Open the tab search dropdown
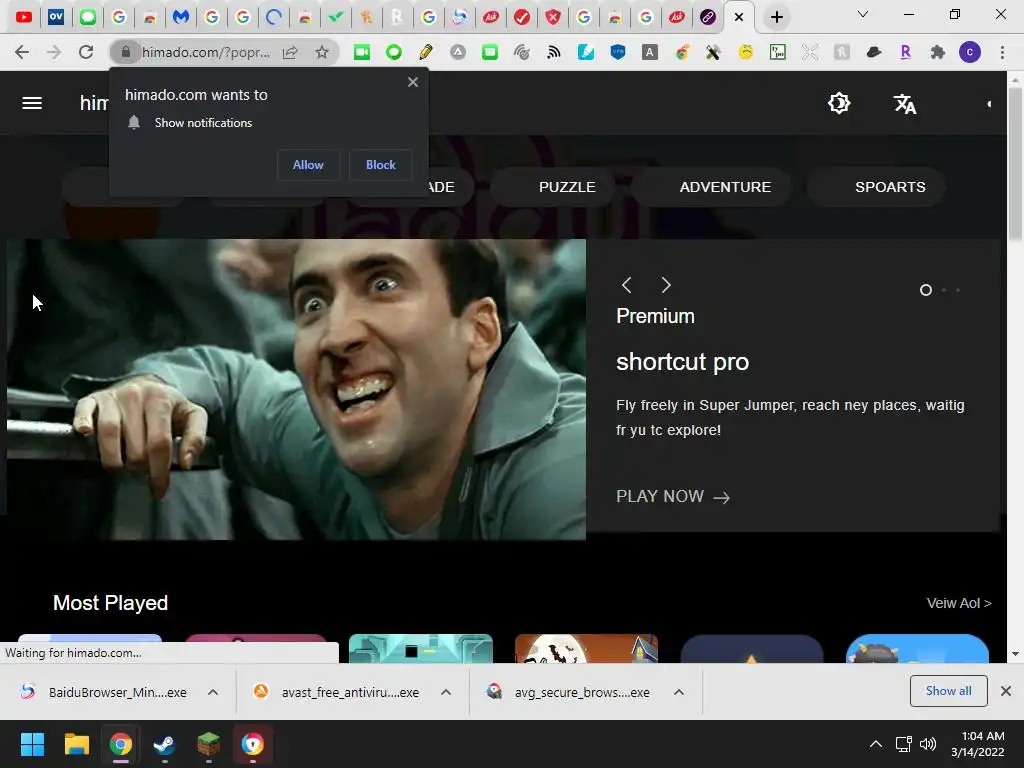Screen dimensions: 1024x768 [x=863, y=14]
